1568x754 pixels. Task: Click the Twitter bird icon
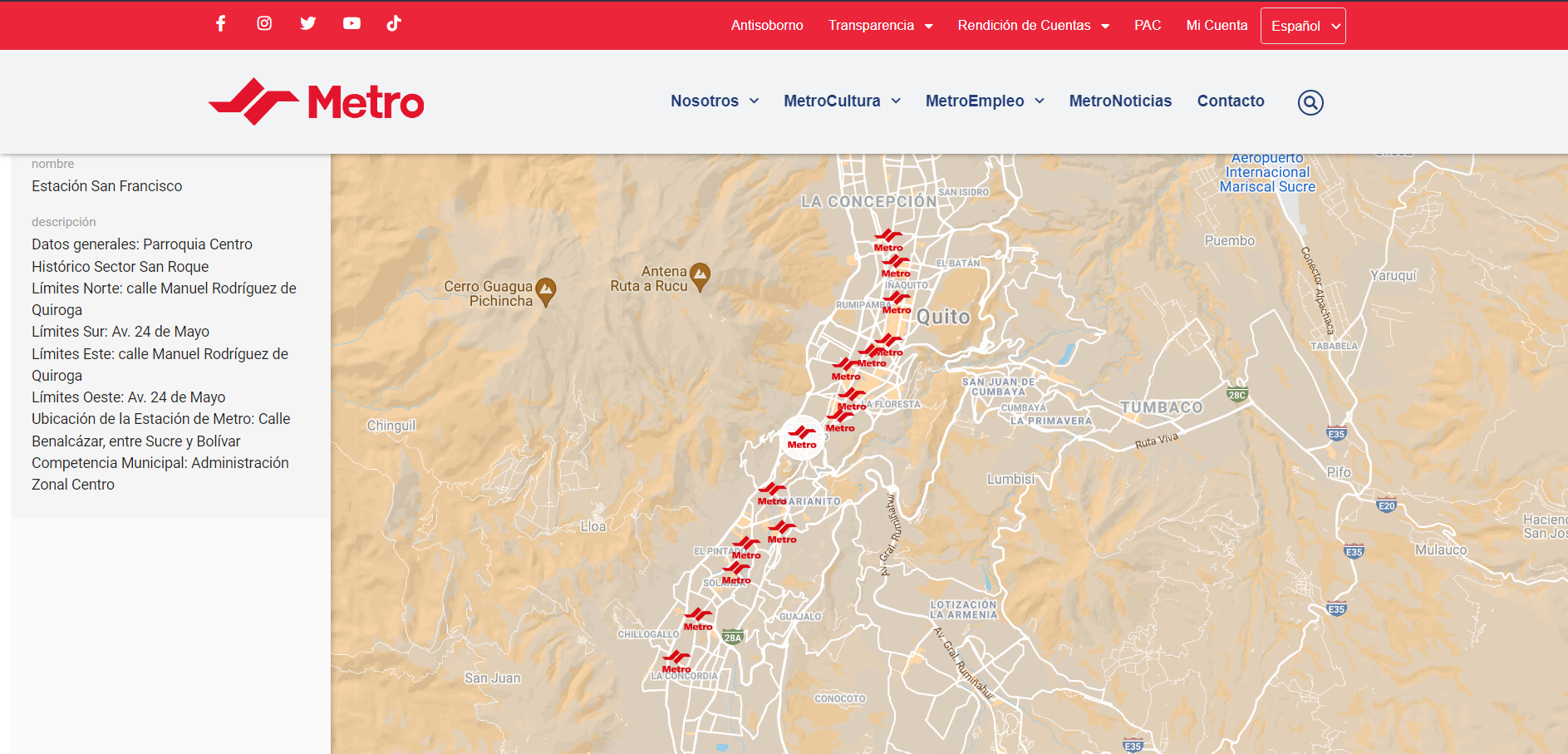(x=307, y=23)
